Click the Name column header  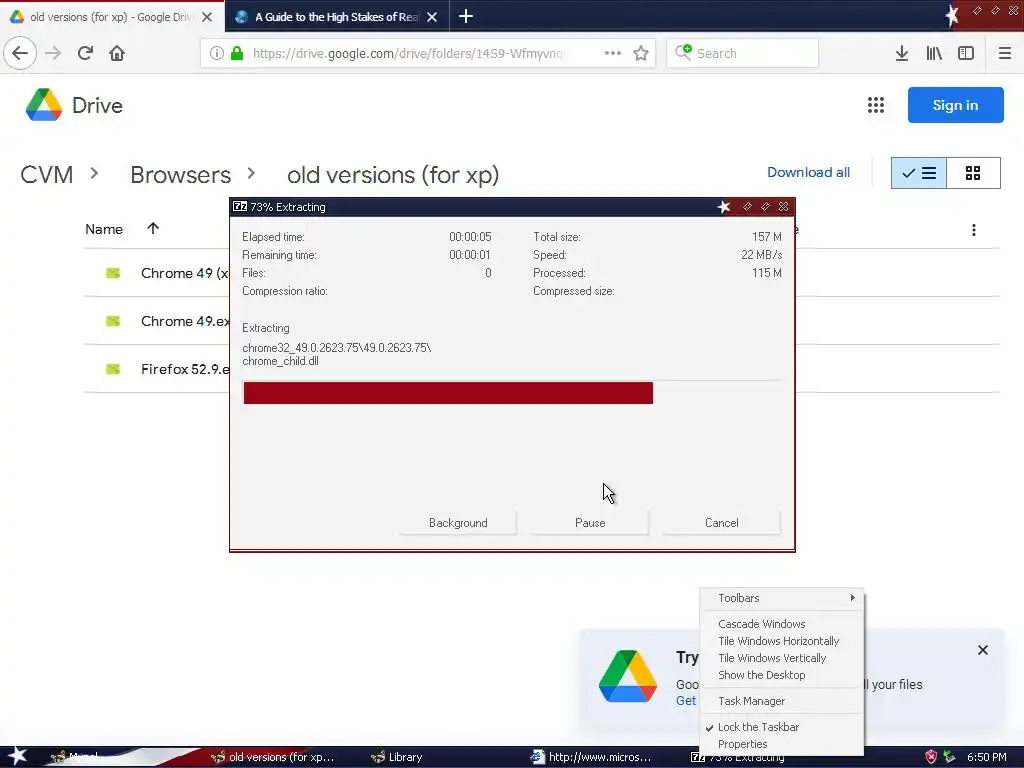(104, 229)
